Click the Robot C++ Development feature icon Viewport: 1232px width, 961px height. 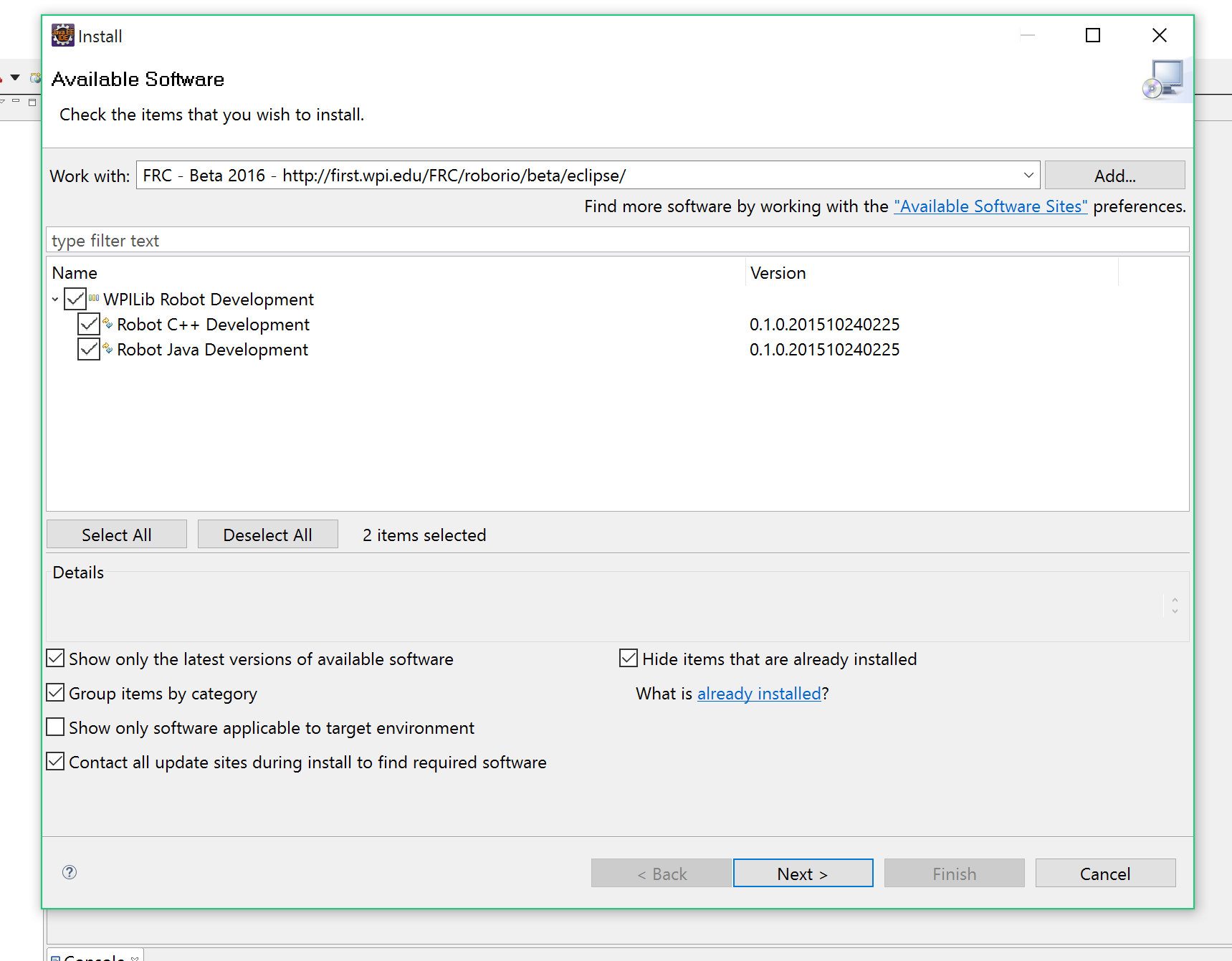(108, 324)
